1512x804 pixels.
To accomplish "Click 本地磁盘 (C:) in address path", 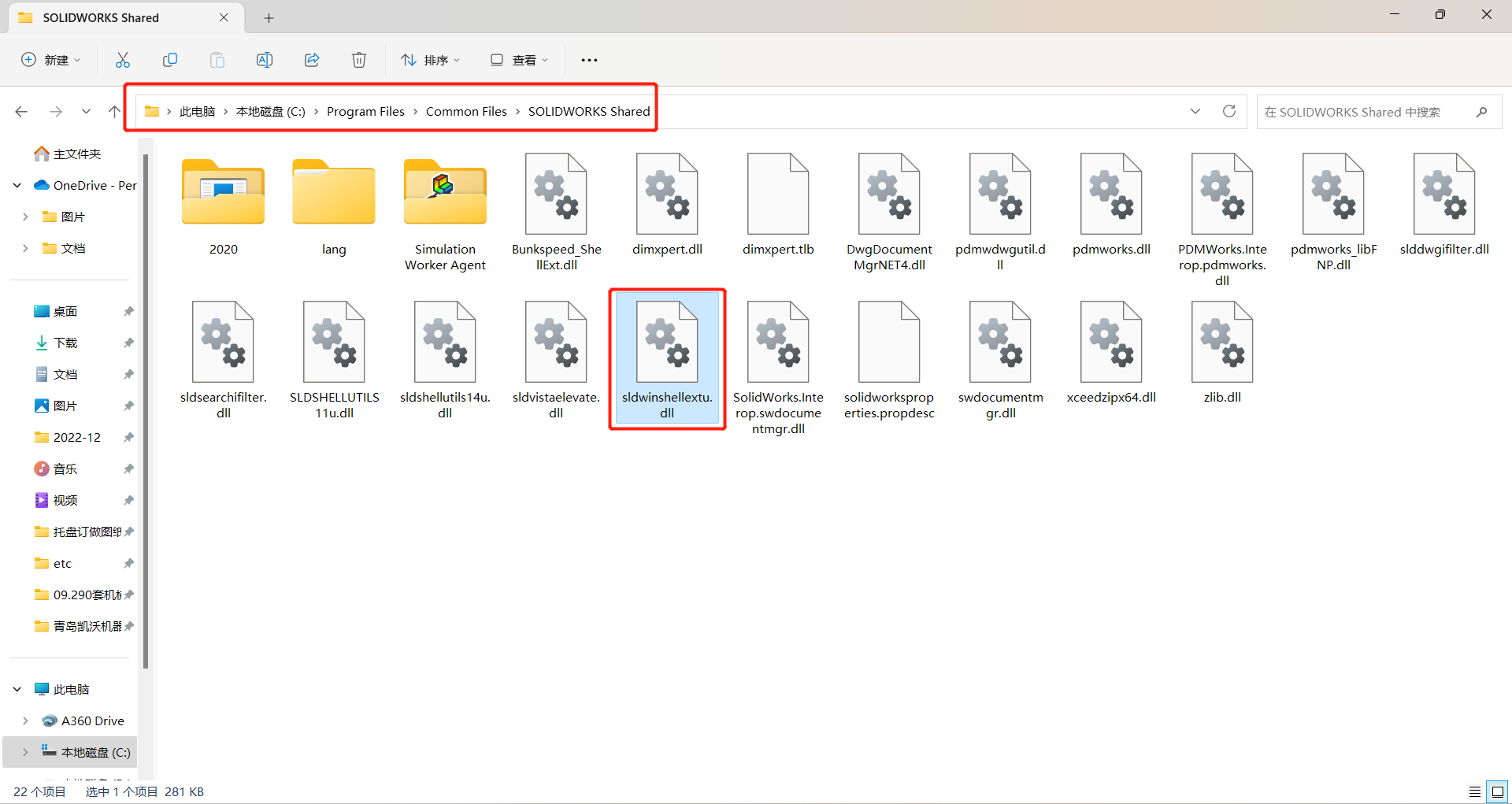I will click(271, 111).
